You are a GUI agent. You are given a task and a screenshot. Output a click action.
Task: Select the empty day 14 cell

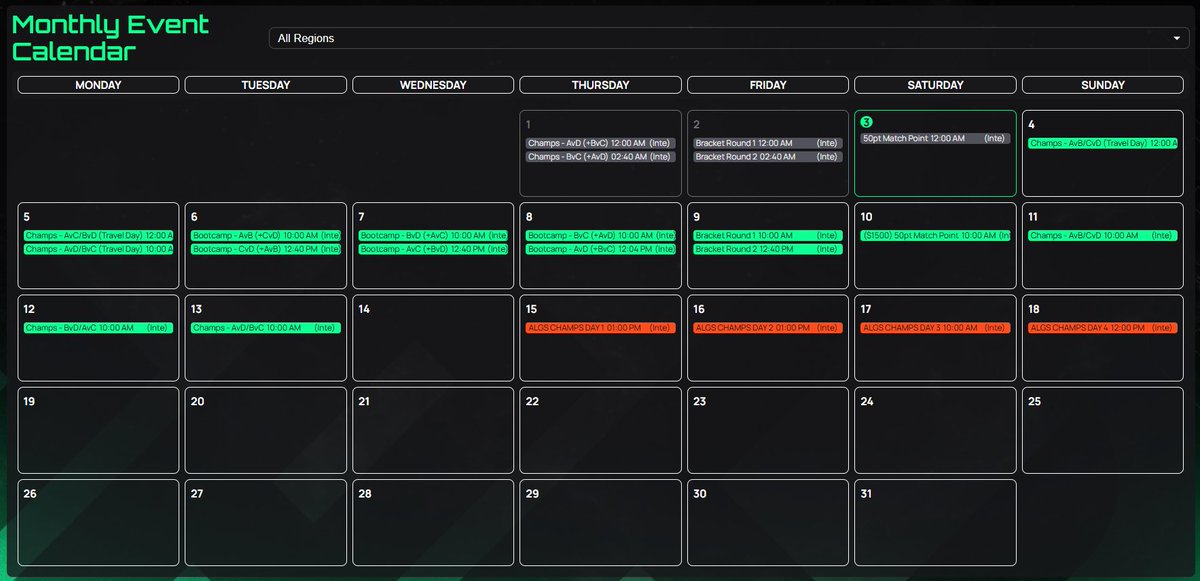(x=433, y=338)
